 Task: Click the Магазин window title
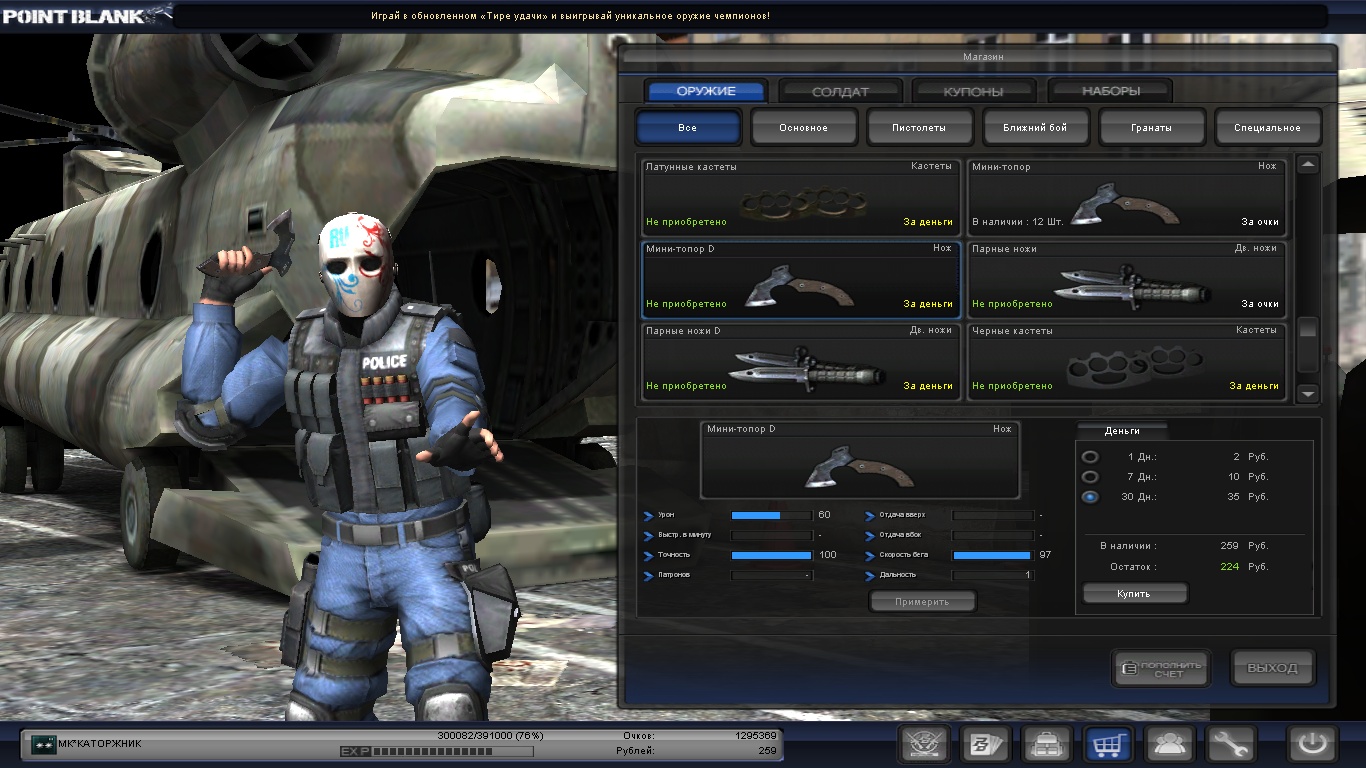(983, 57)
